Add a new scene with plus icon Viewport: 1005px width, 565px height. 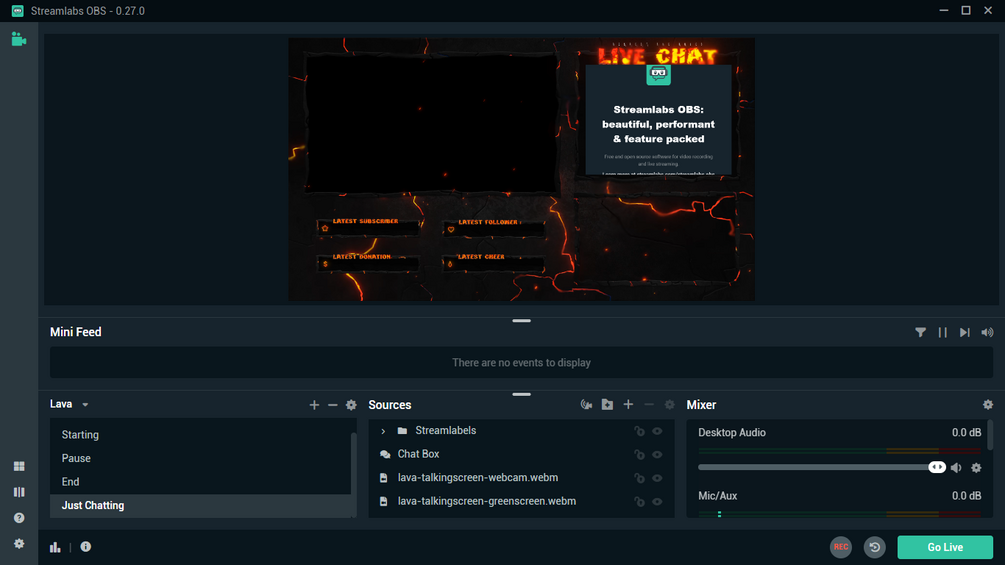[314, 405]
